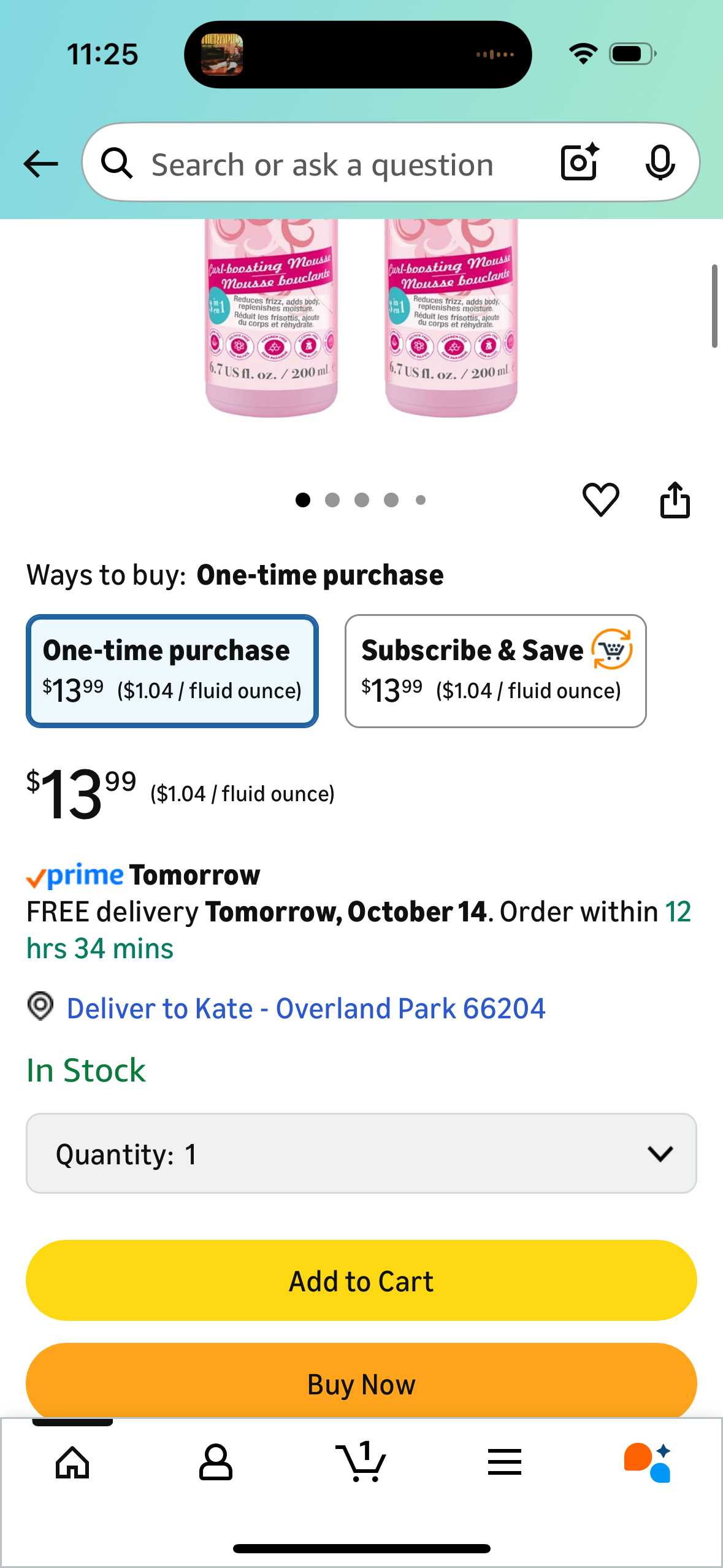Viewport: 723px width, 1568px height.
Task: Open the Home tab icon
Action: [x=72, y=1462]
